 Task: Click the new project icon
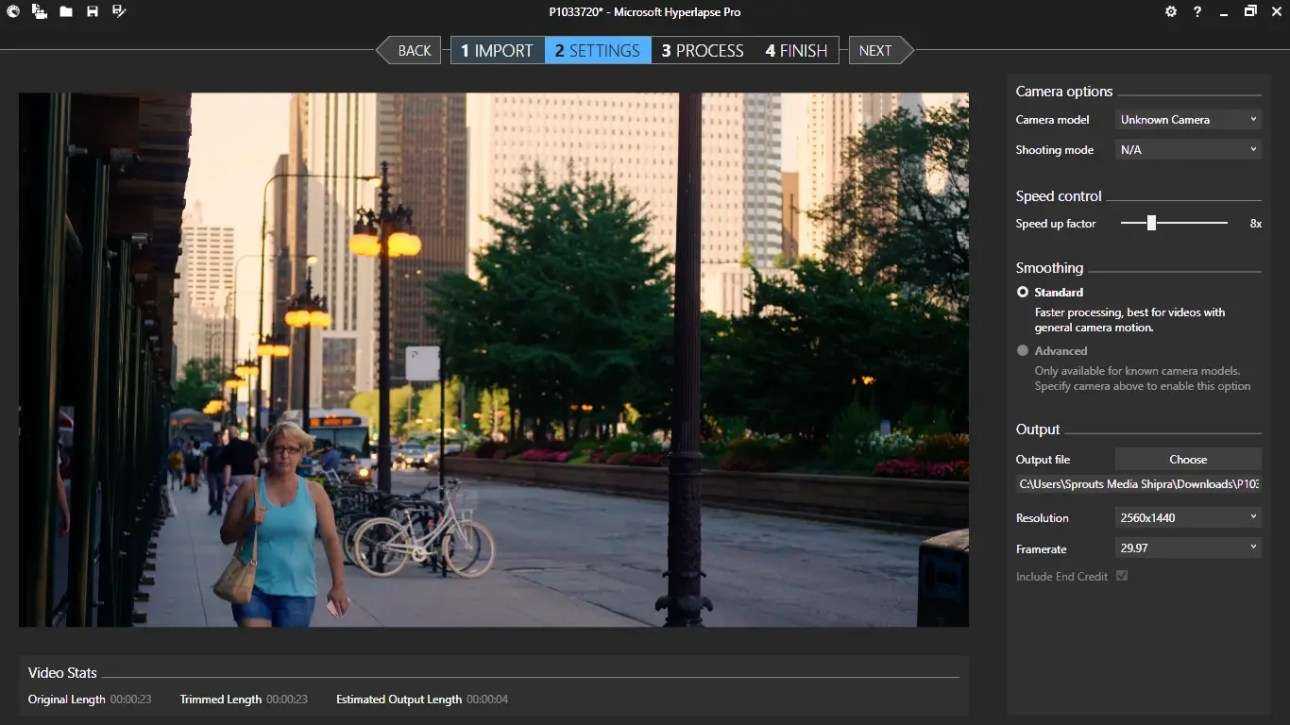(x=39, y=12)
